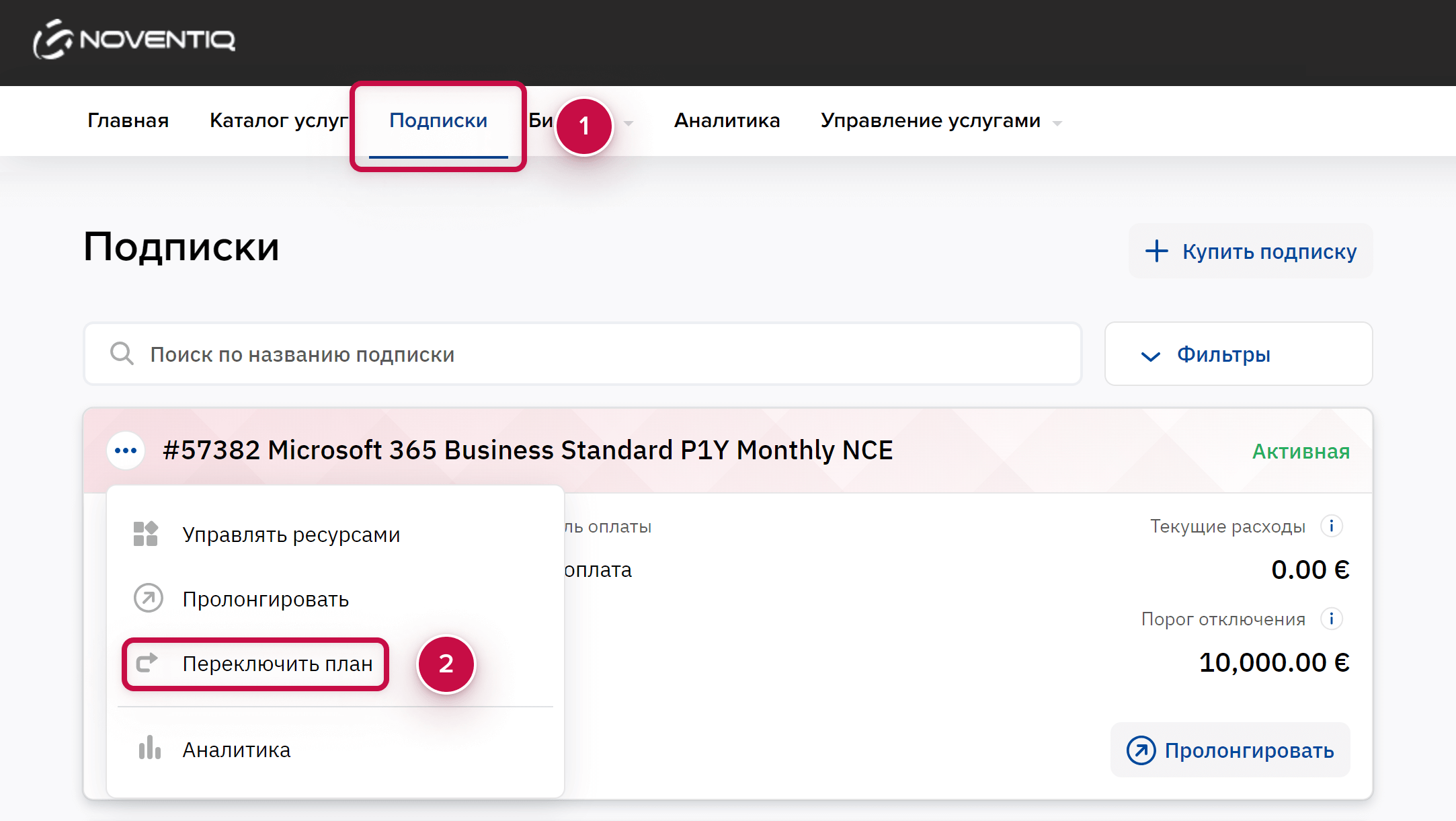Click the circled arrow icon beside Пролонгировать menu item
The height and width of the screenshot is (821, 1456).
coord(148,598)
